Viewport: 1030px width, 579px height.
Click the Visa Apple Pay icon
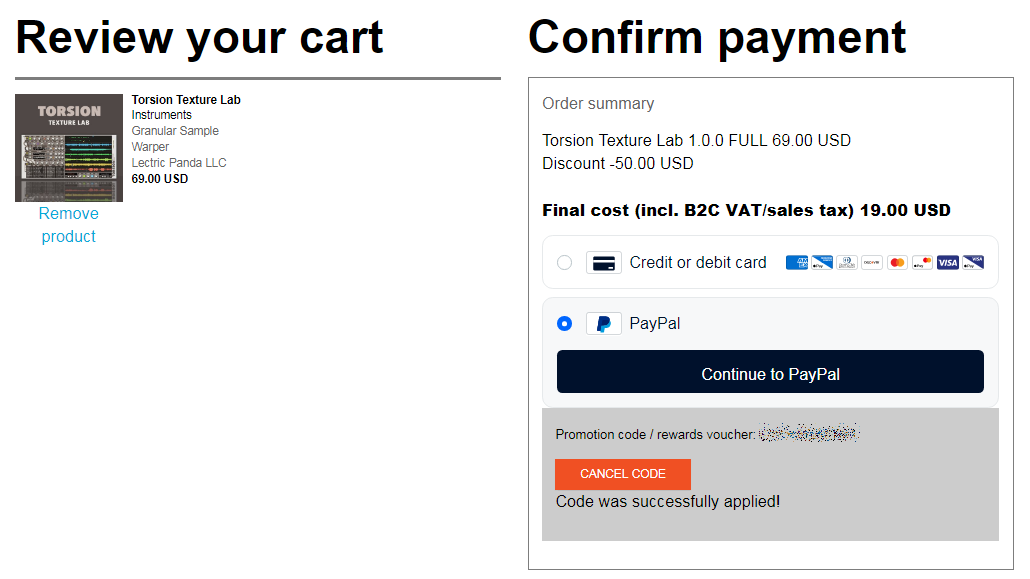[973, 263]
